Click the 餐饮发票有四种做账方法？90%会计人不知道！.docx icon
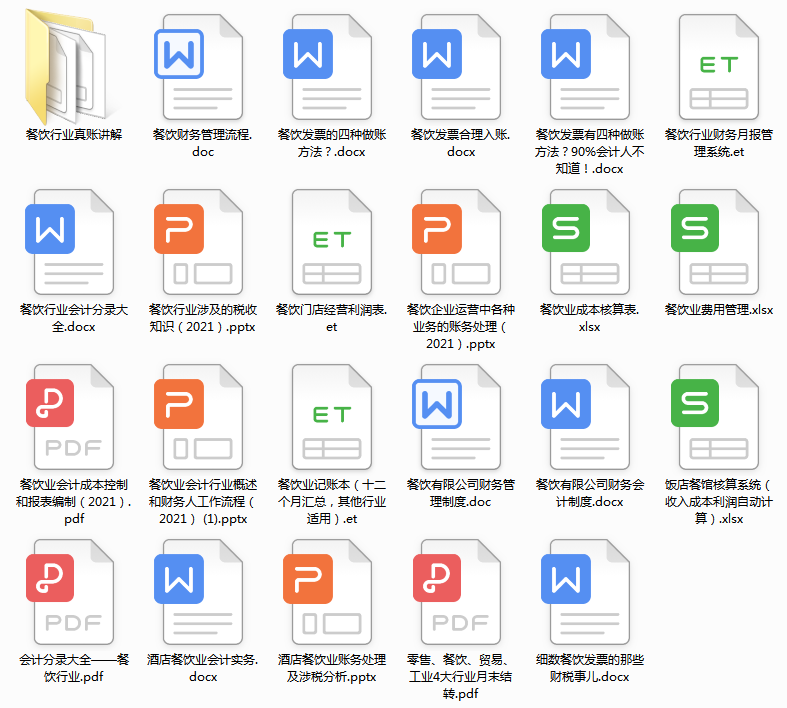Image resolution: width=787 pixels, height=708 pixels. [x=586, y=67]
